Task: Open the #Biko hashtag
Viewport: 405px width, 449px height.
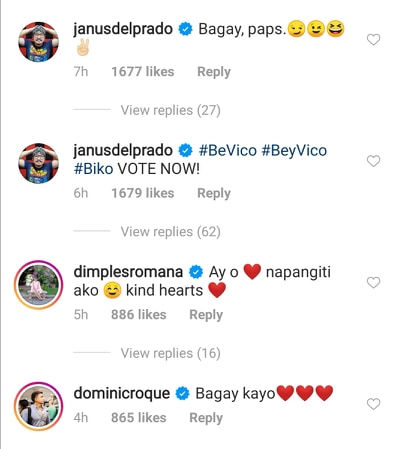Action: (93, 169)
